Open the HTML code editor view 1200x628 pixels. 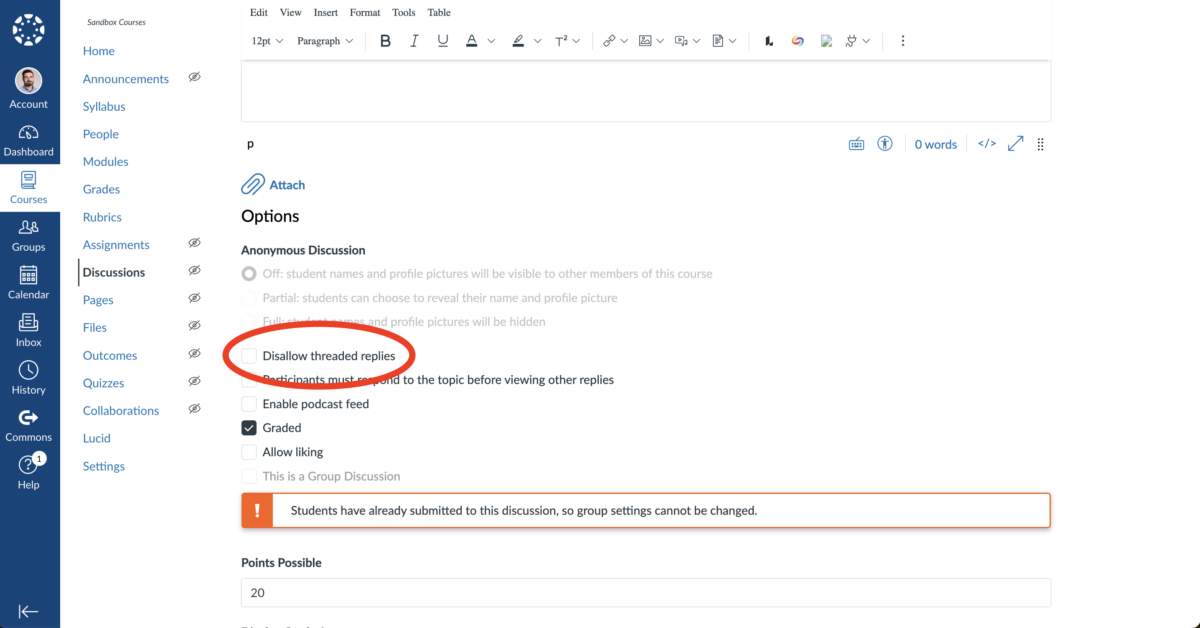click(986, 143)
